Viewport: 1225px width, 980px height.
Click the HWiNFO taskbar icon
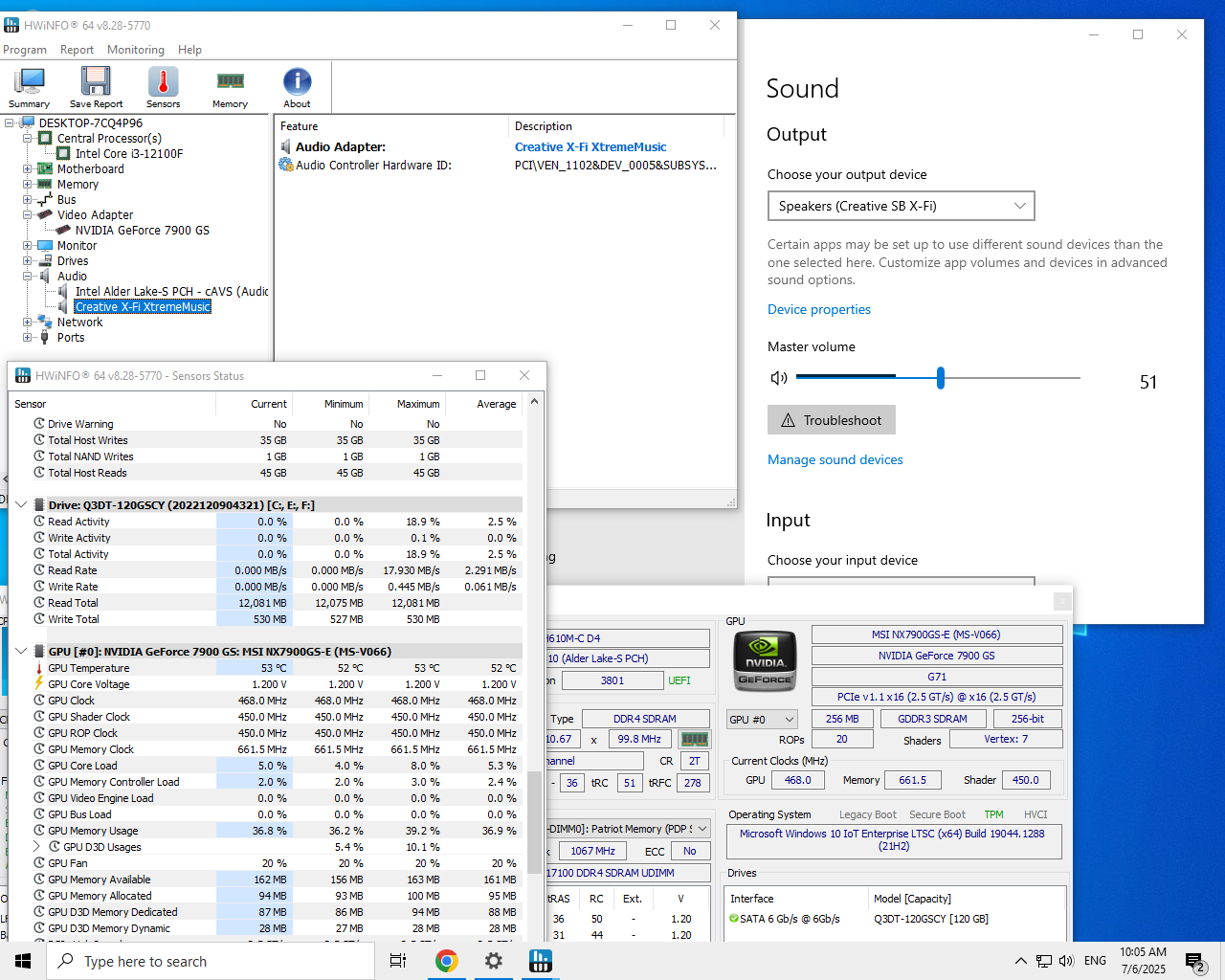[x=541, y=961]
